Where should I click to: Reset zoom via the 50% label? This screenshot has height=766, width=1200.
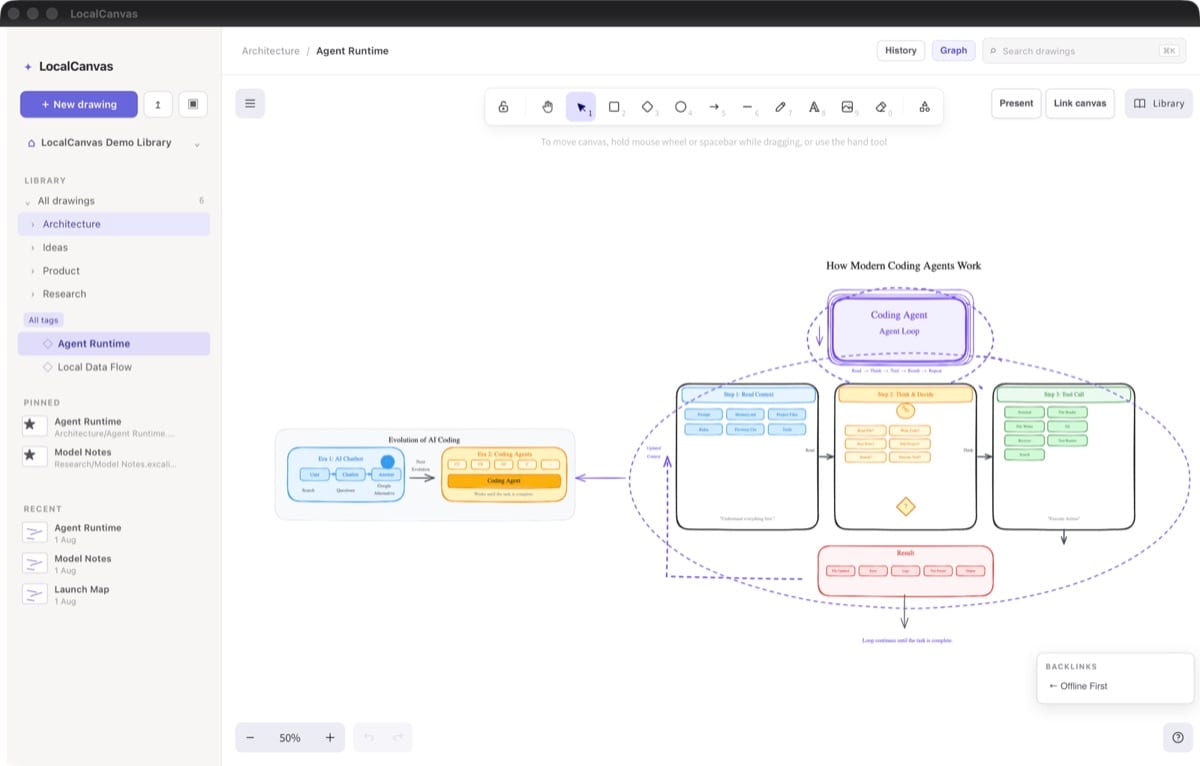click(x=290, y=738)
